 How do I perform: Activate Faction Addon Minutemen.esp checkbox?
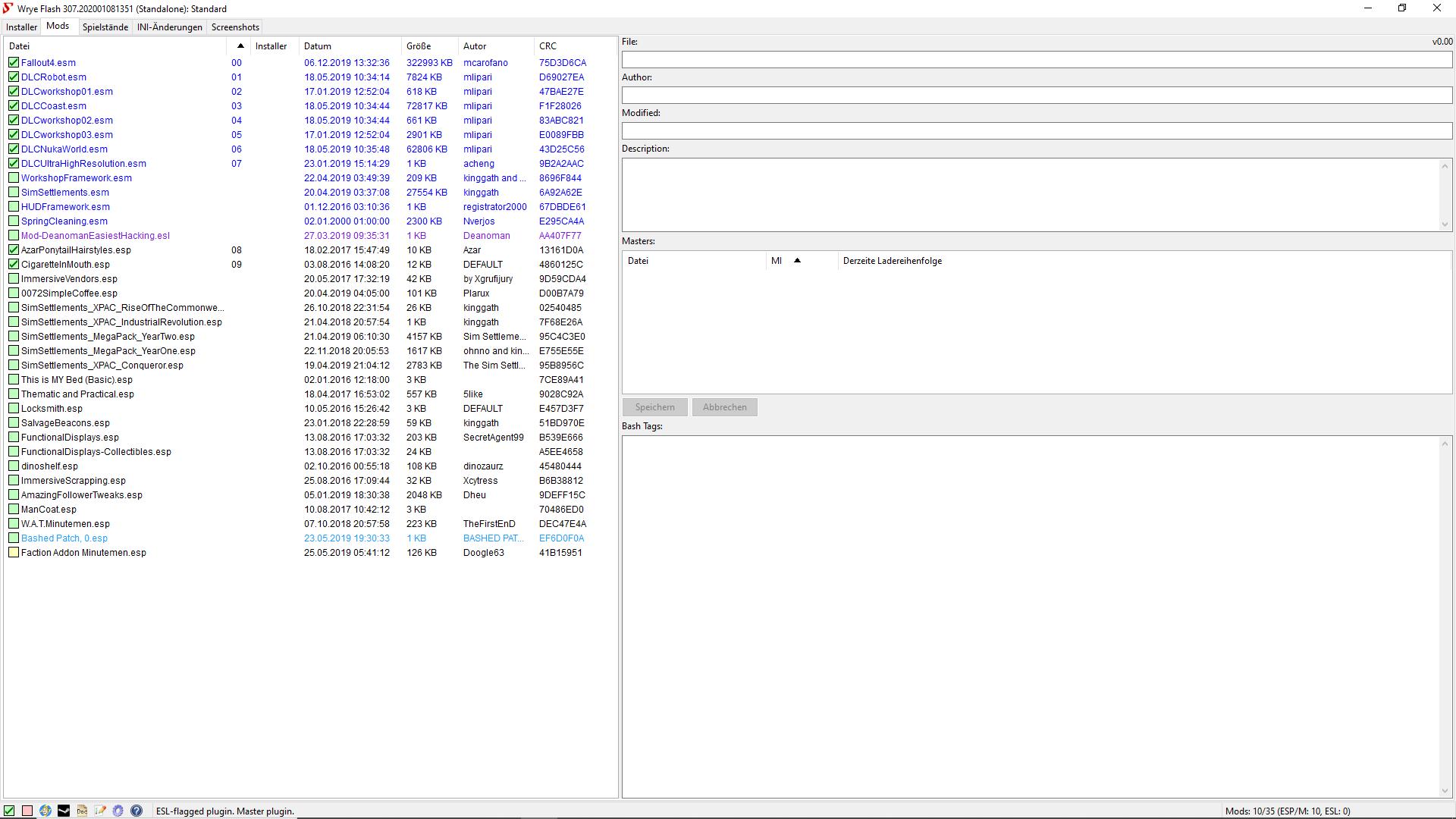click(14, 553)
